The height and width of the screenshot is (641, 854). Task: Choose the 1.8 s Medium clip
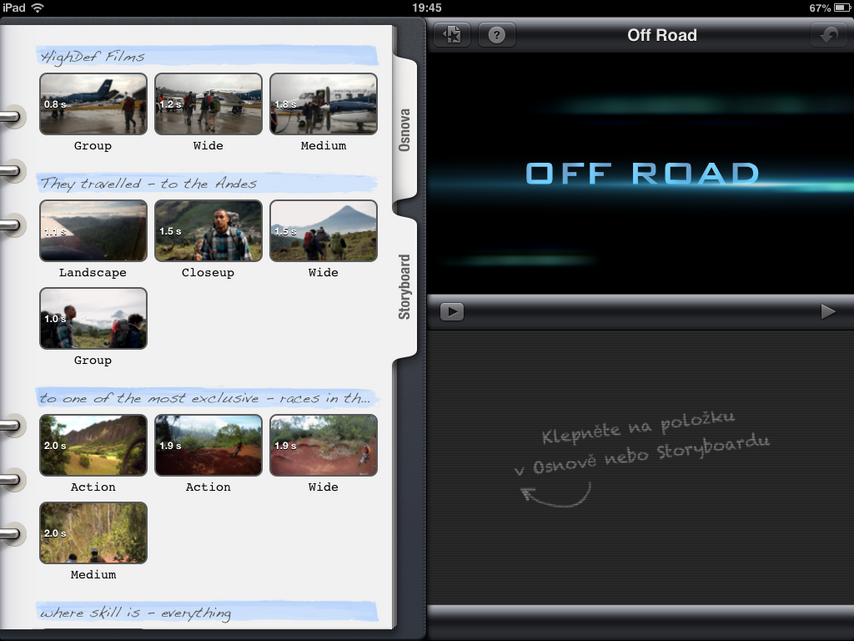pyautogui.click(x=323, y=104)
